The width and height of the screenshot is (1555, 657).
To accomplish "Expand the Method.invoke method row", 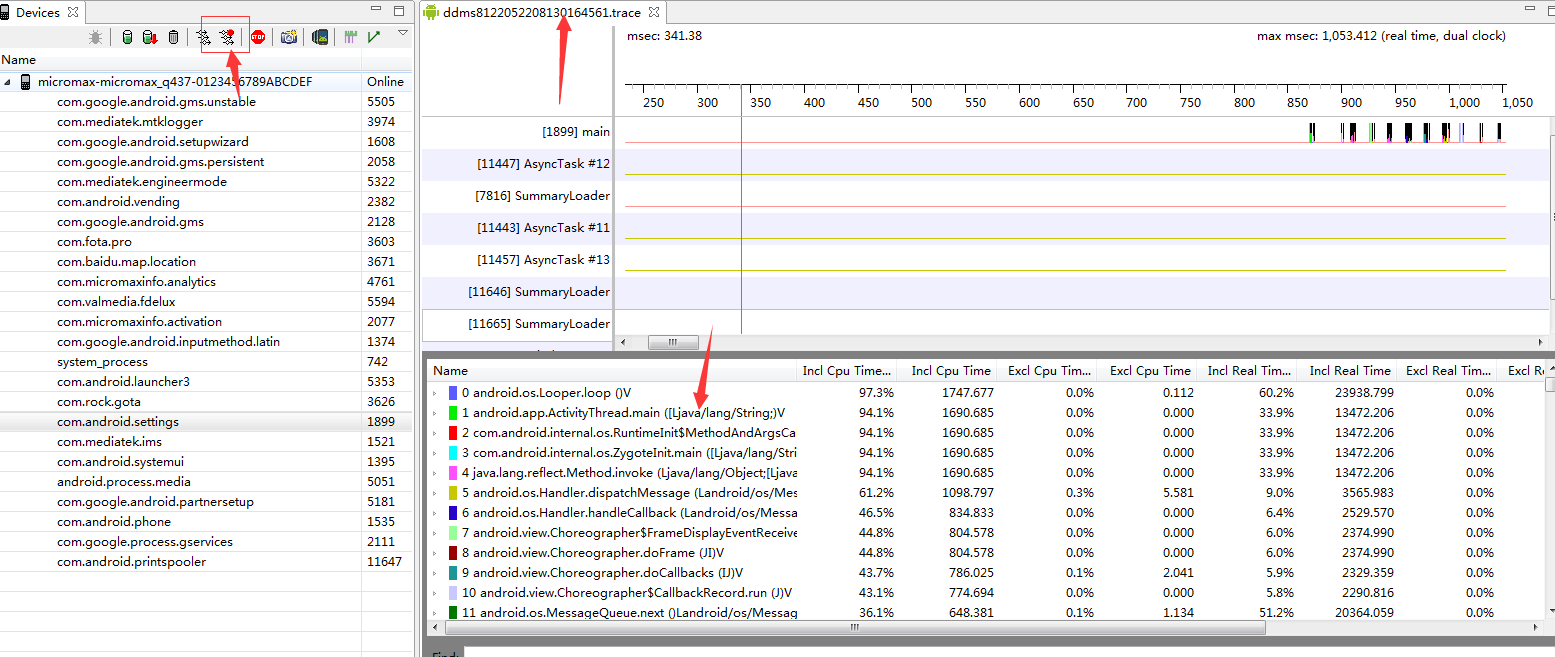I will (x=435, y=473).
